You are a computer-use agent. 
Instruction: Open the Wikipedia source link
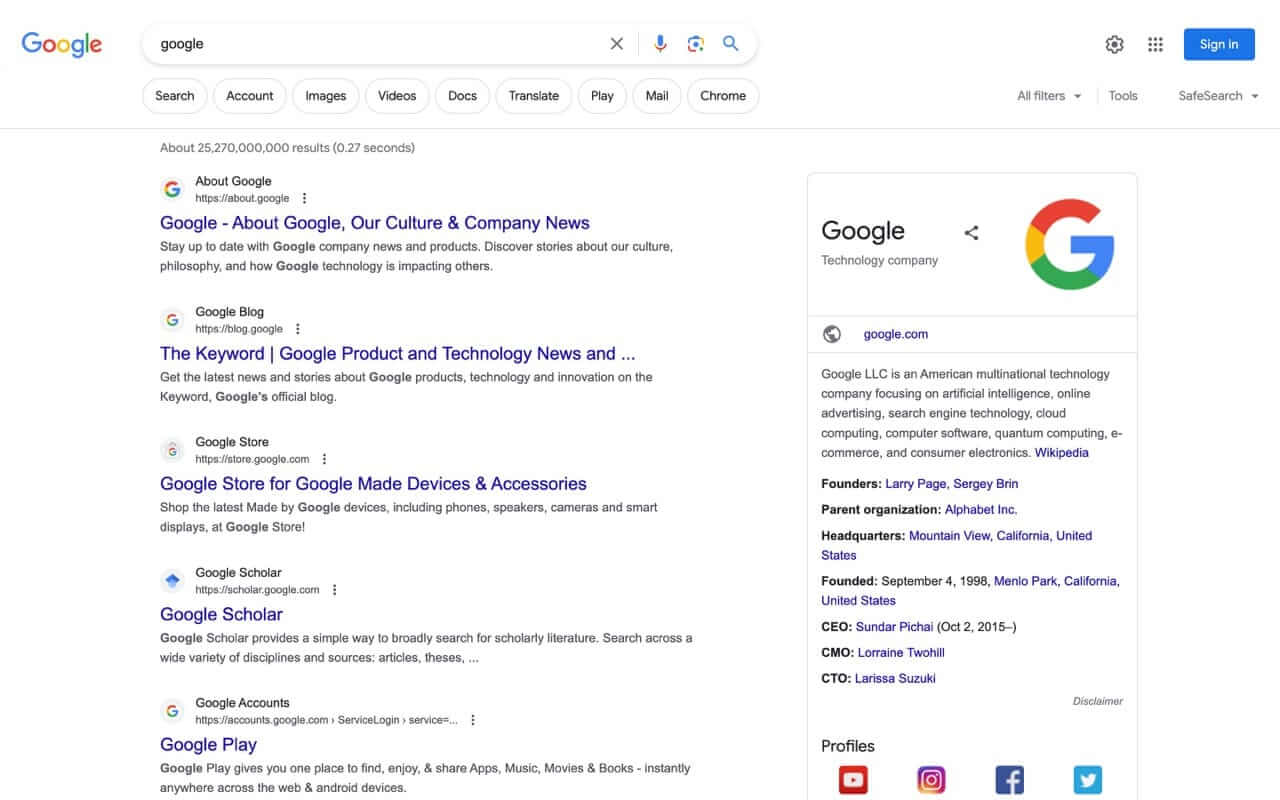1061,453
